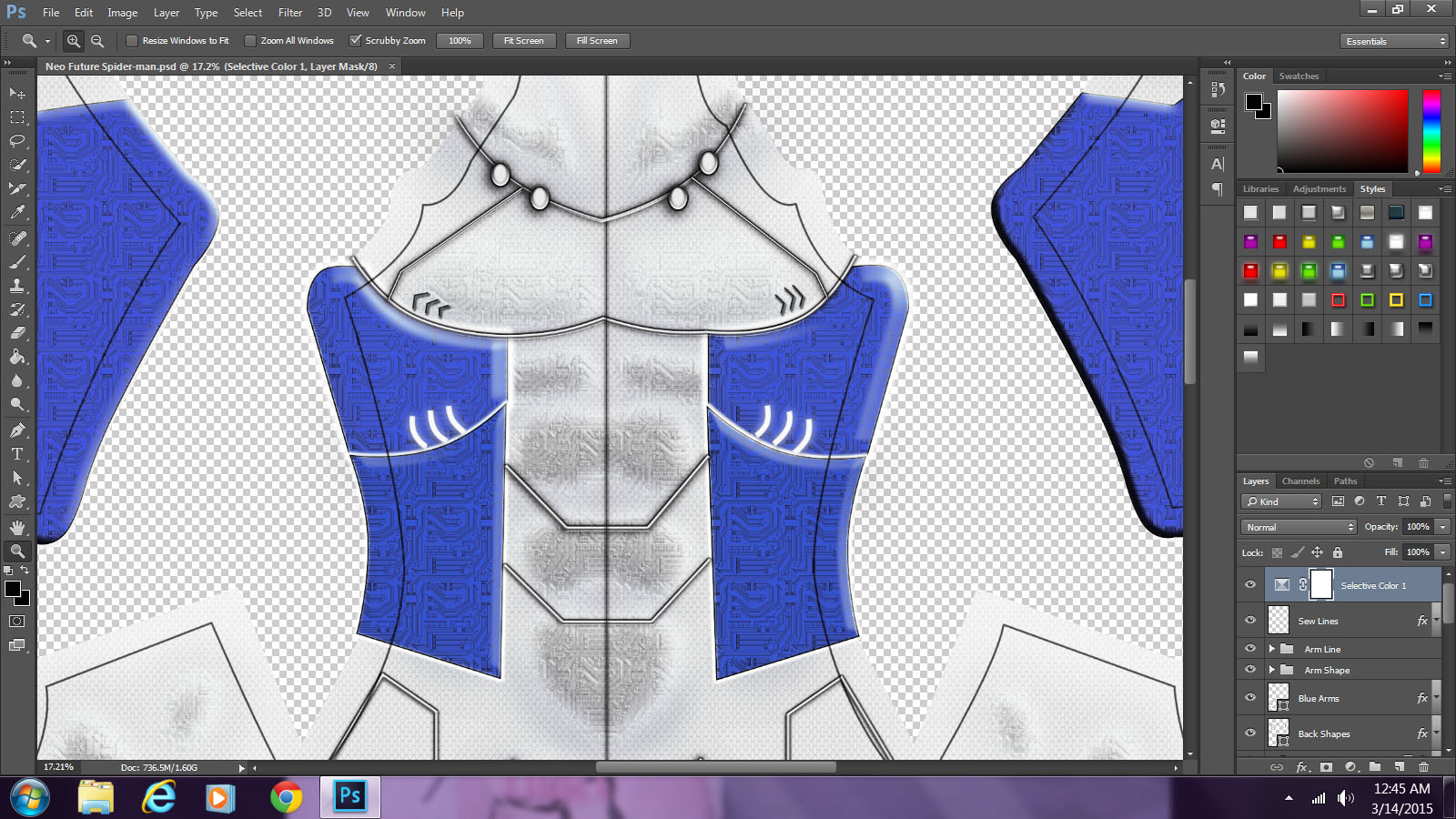
Task: Enter Quick Mask mode
Action: click(17, 622)
